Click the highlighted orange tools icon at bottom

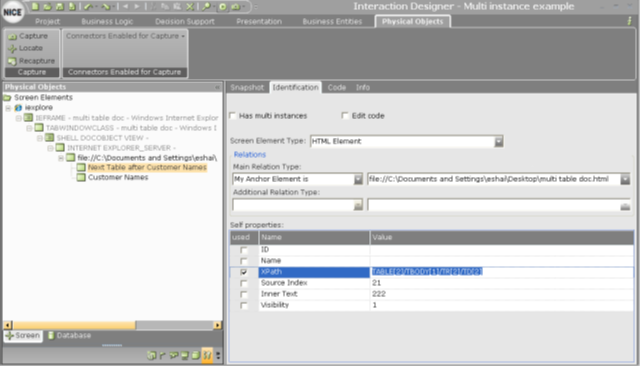point(207,355)
